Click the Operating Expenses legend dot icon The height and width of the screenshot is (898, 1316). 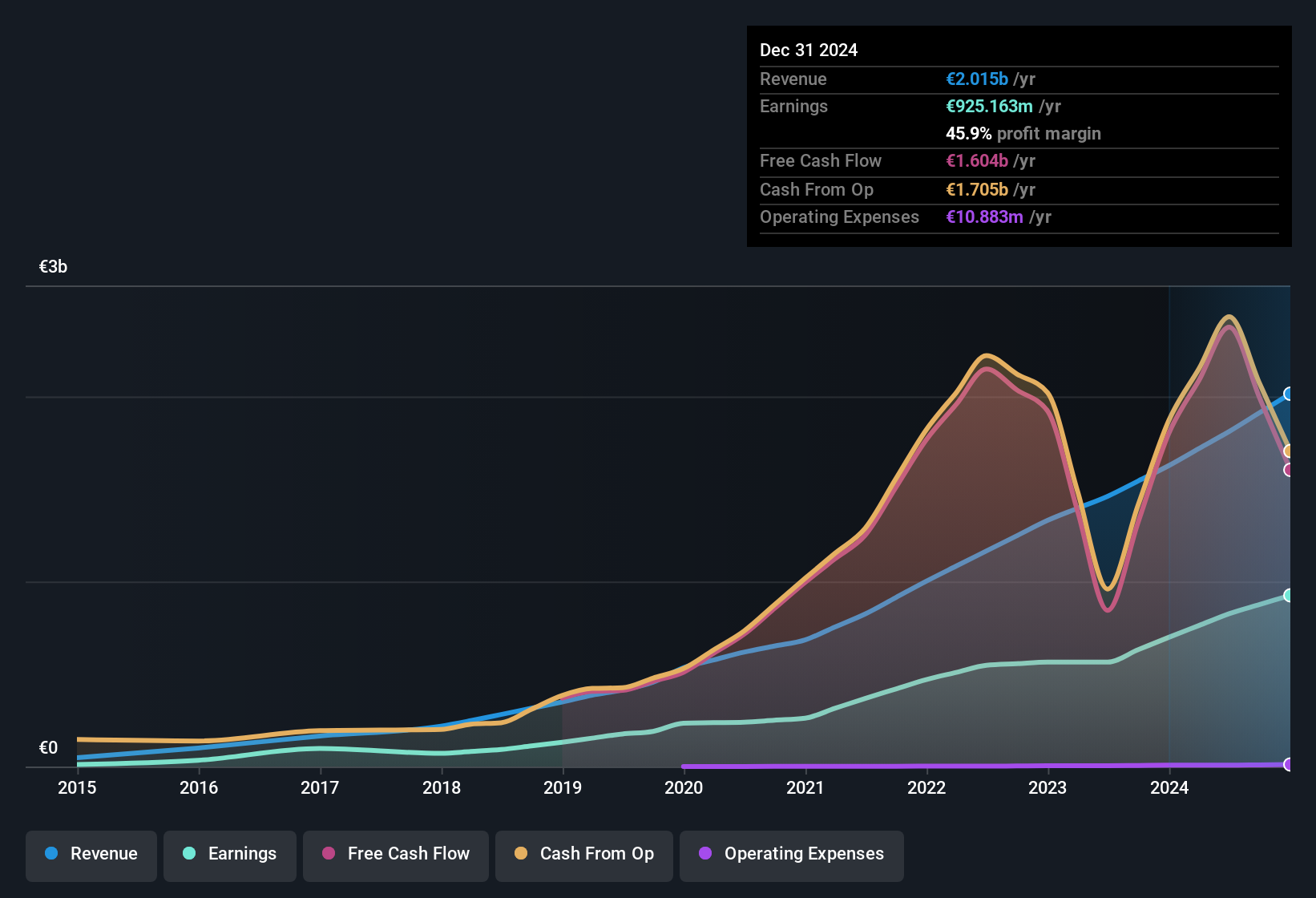704,854
